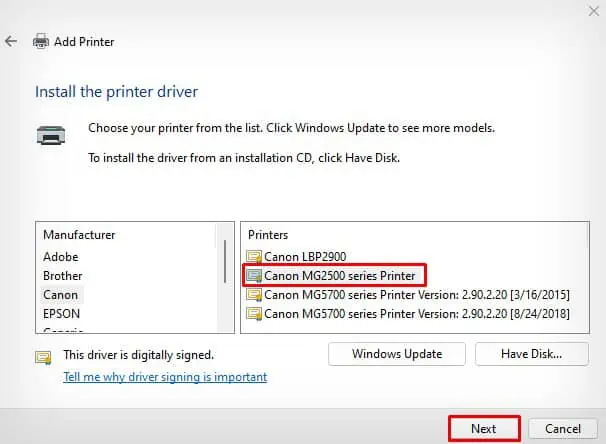Proceed with the Next button

pos(483,428)
